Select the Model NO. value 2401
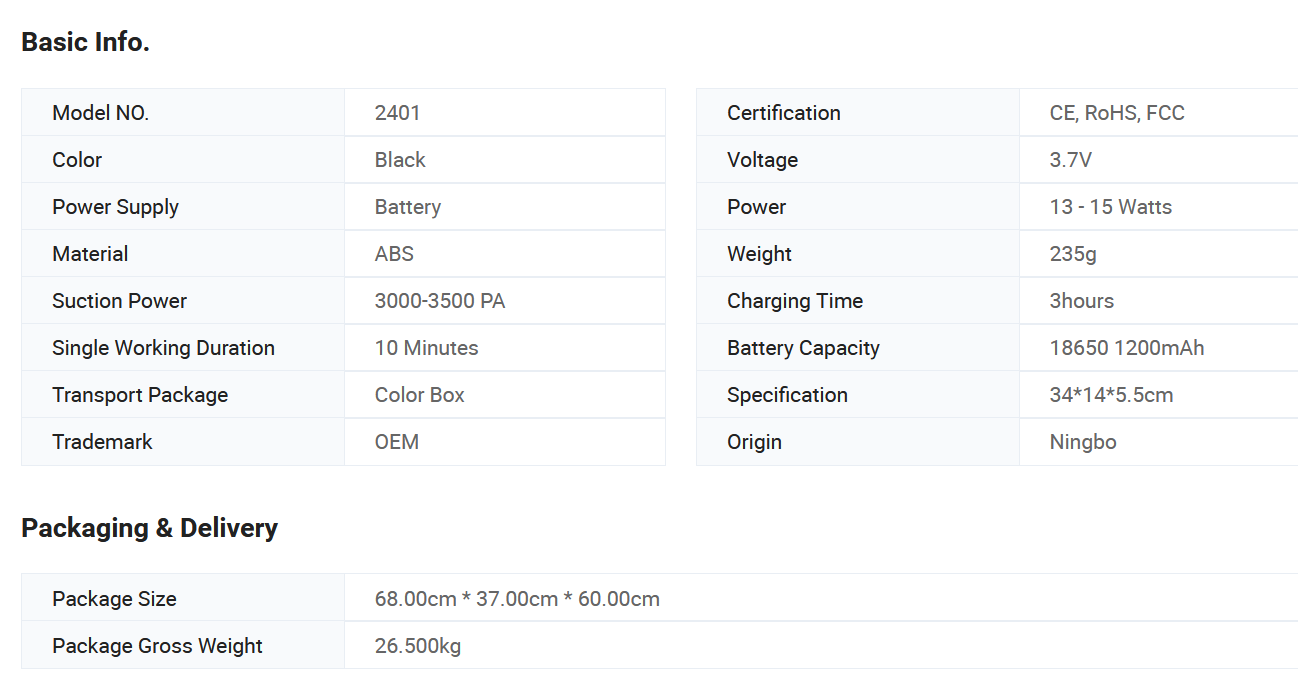 398,113
